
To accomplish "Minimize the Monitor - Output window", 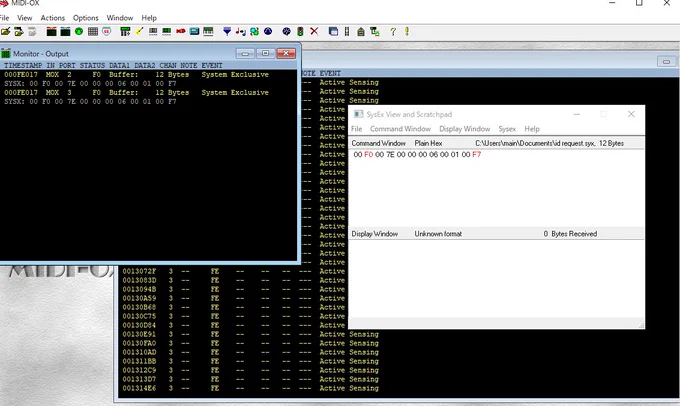I will 245,53.
